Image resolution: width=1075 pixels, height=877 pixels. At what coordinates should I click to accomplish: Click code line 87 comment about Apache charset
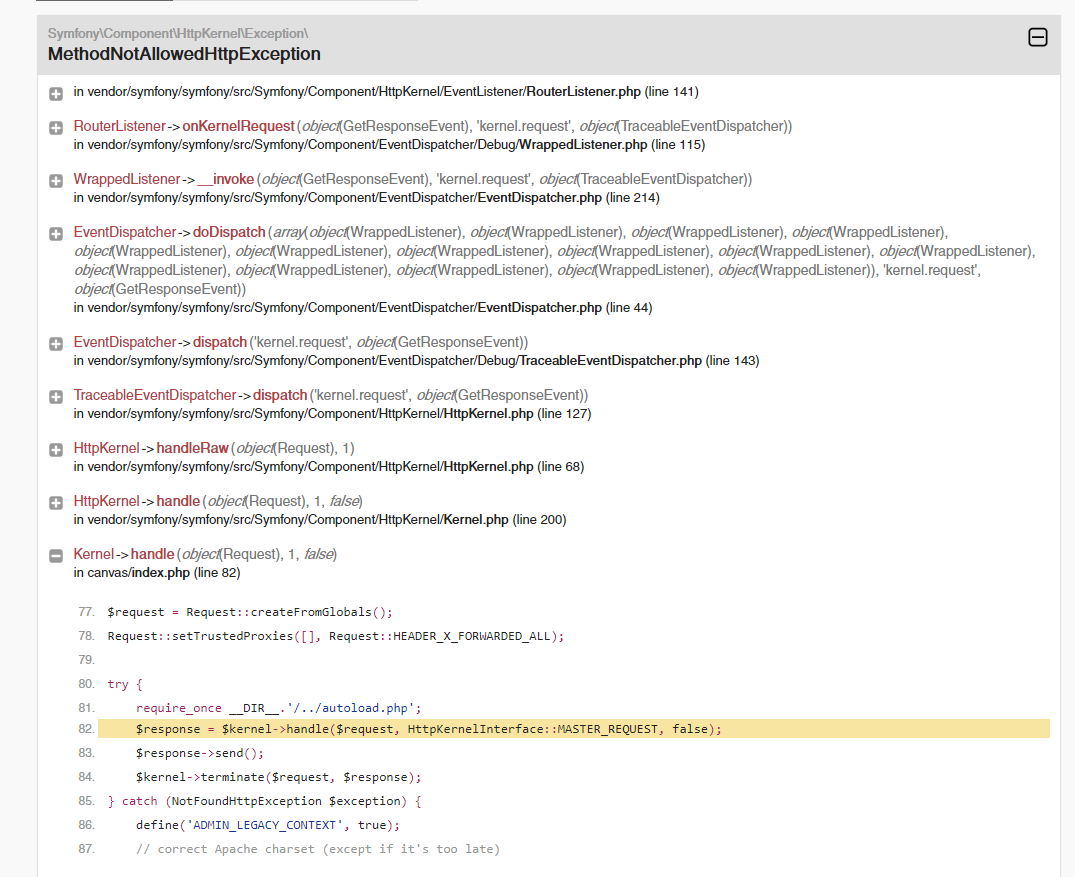[317, 849]
